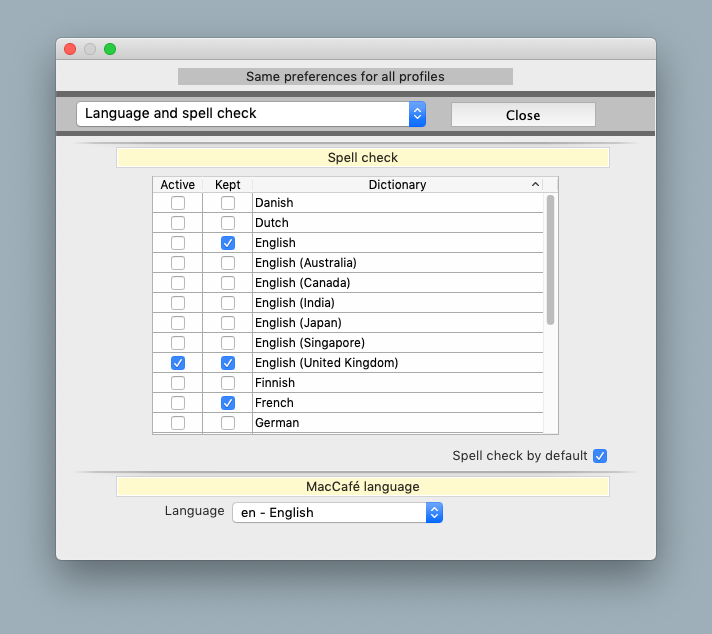
Task: Uncheck Kept checkbox for French
Action: (x=228, y=403)
